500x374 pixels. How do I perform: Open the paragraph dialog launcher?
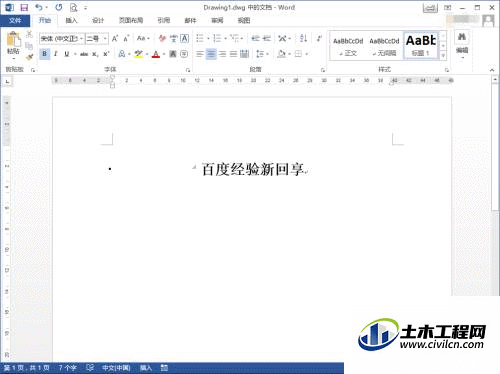pyautogui.click(x=323, y=70)
